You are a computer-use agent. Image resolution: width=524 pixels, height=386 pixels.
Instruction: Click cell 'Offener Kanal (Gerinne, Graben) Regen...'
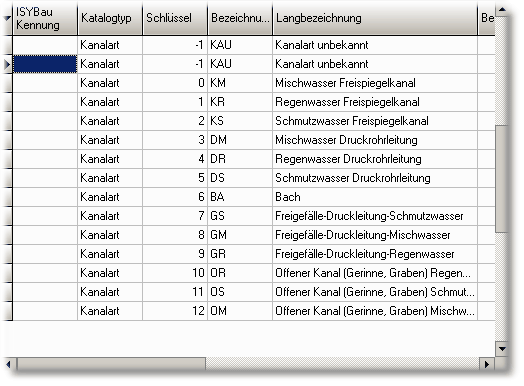(375, 273)
